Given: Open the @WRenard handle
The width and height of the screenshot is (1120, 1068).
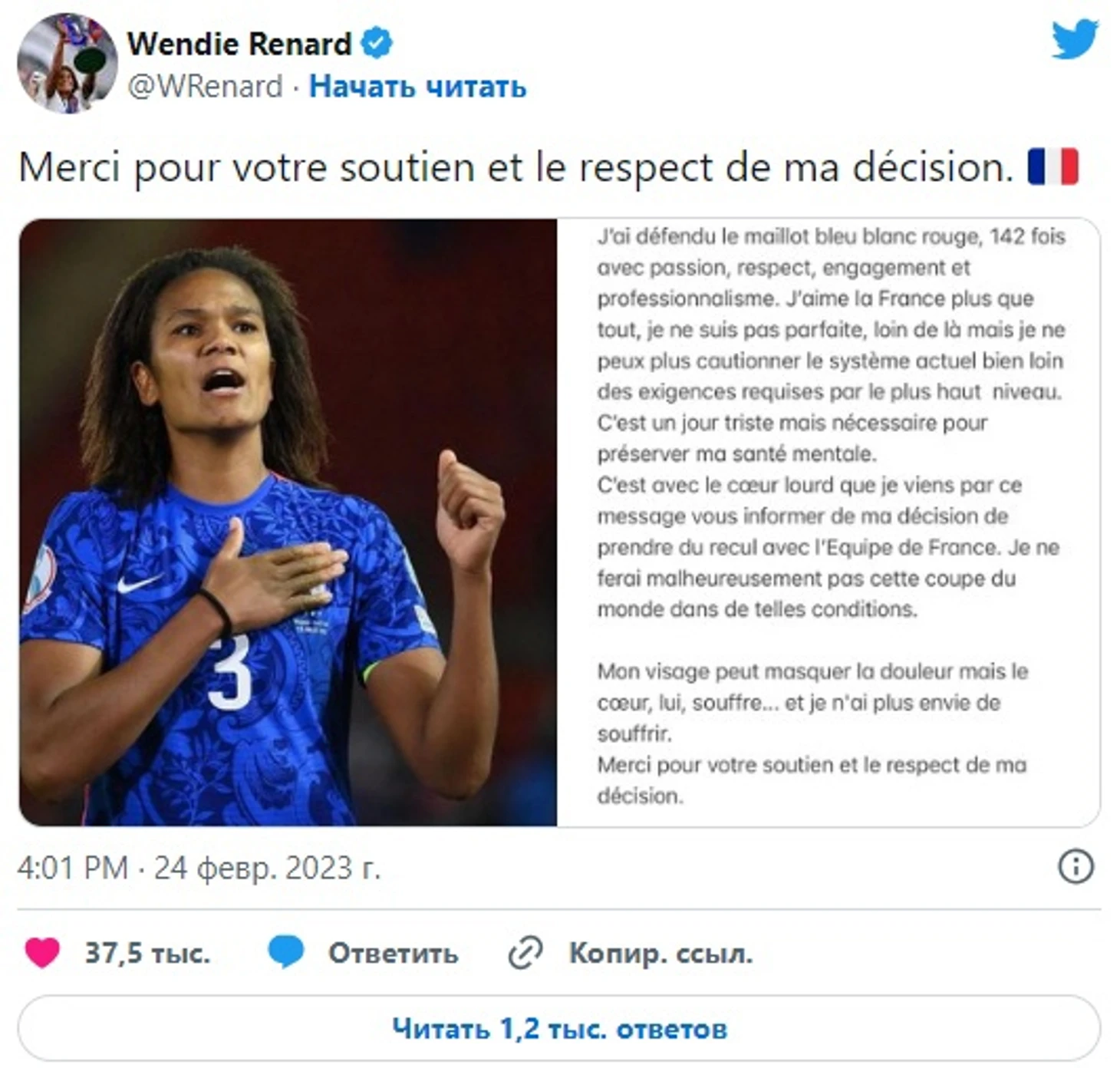Looking at the screenshot, I should pos(205,87).
